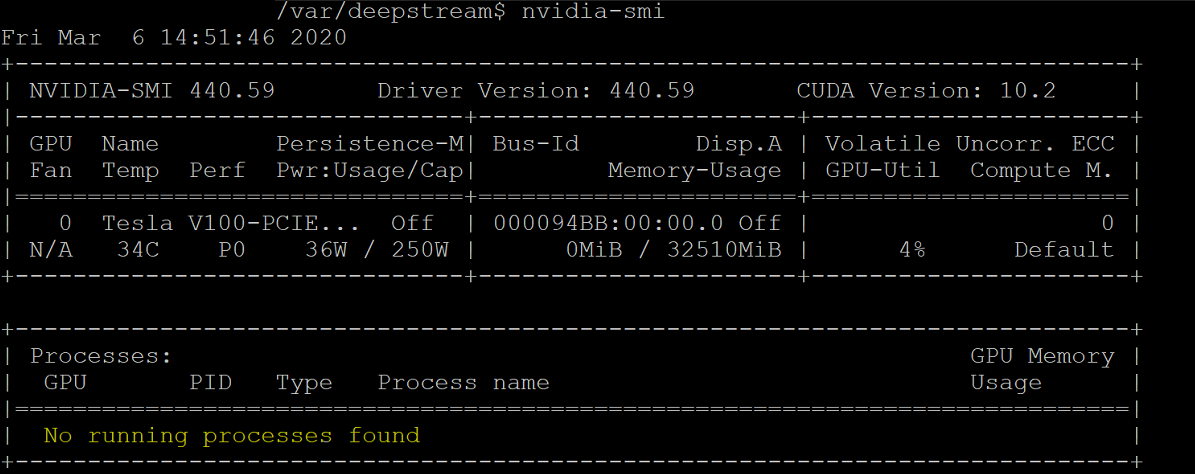Click the Volatile Uncorr. ECC header
Screen dimensions: 1195x474
[970, 144]
